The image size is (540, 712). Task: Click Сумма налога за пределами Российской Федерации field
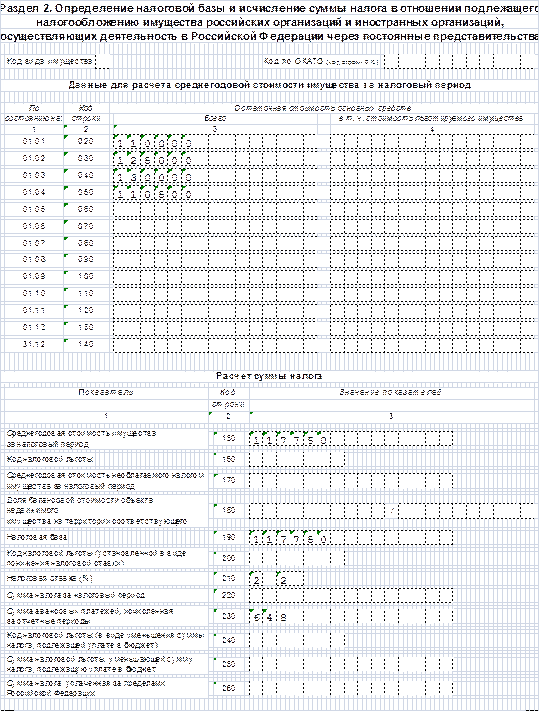(x=351, y=688)
